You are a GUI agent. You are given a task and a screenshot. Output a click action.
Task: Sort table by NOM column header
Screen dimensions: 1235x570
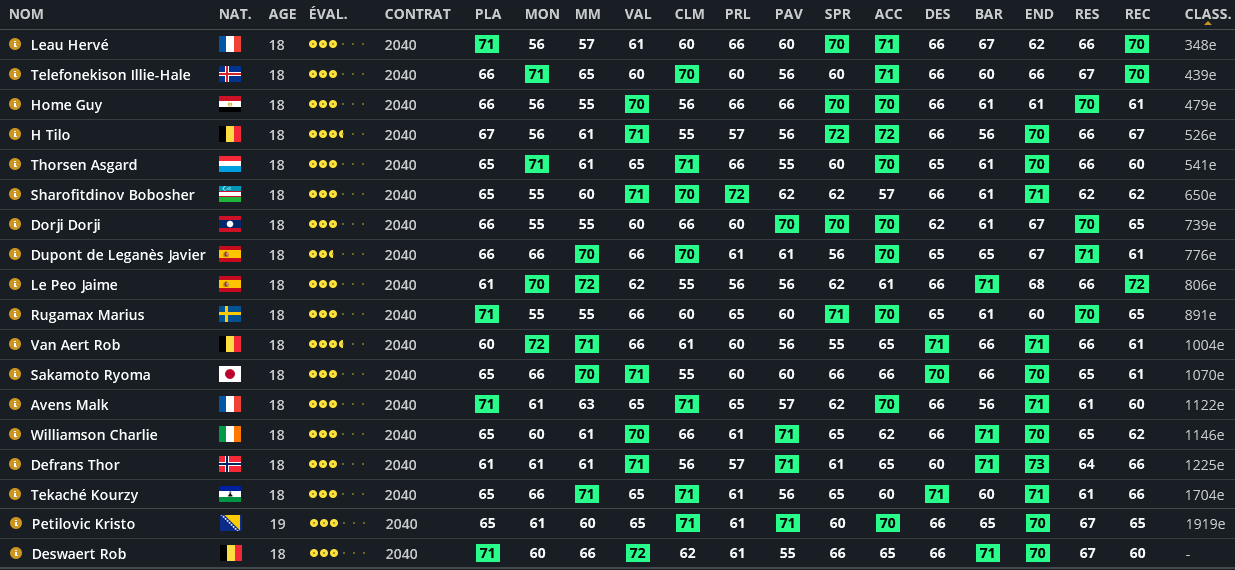(x=26, y=14)
